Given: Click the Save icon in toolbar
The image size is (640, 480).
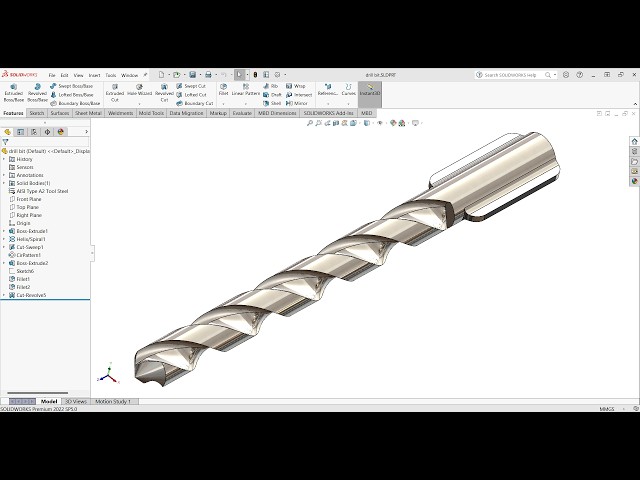Looking at the screenshot, I should [193, 75].
